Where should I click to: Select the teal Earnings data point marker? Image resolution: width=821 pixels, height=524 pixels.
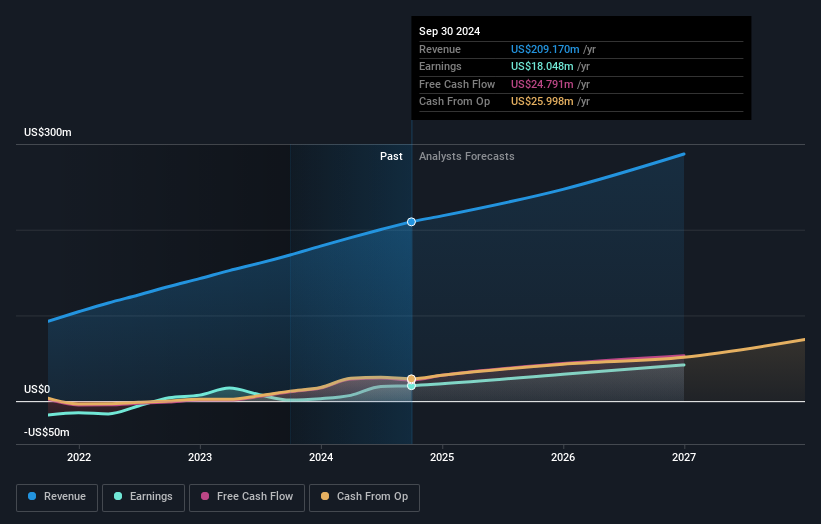pyautogui.click(x=412, y=386)
